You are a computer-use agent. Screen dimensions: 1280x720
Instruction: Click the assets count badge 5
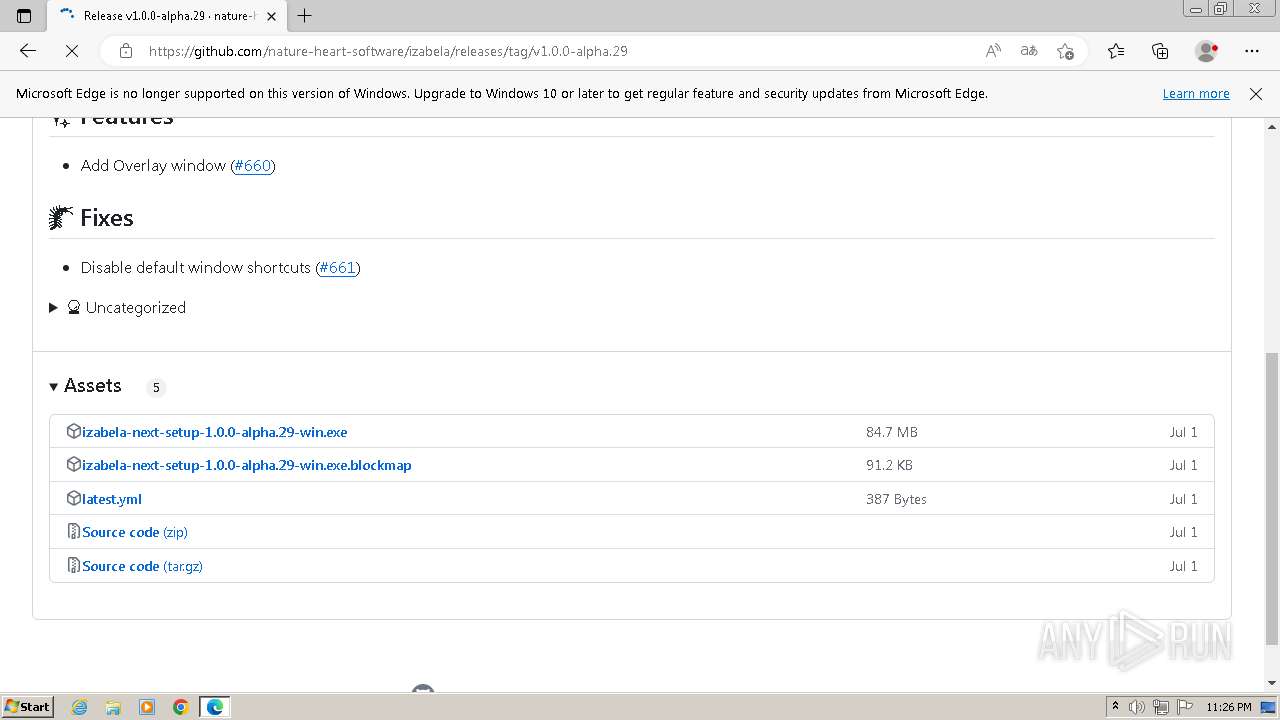pos(156,387)
